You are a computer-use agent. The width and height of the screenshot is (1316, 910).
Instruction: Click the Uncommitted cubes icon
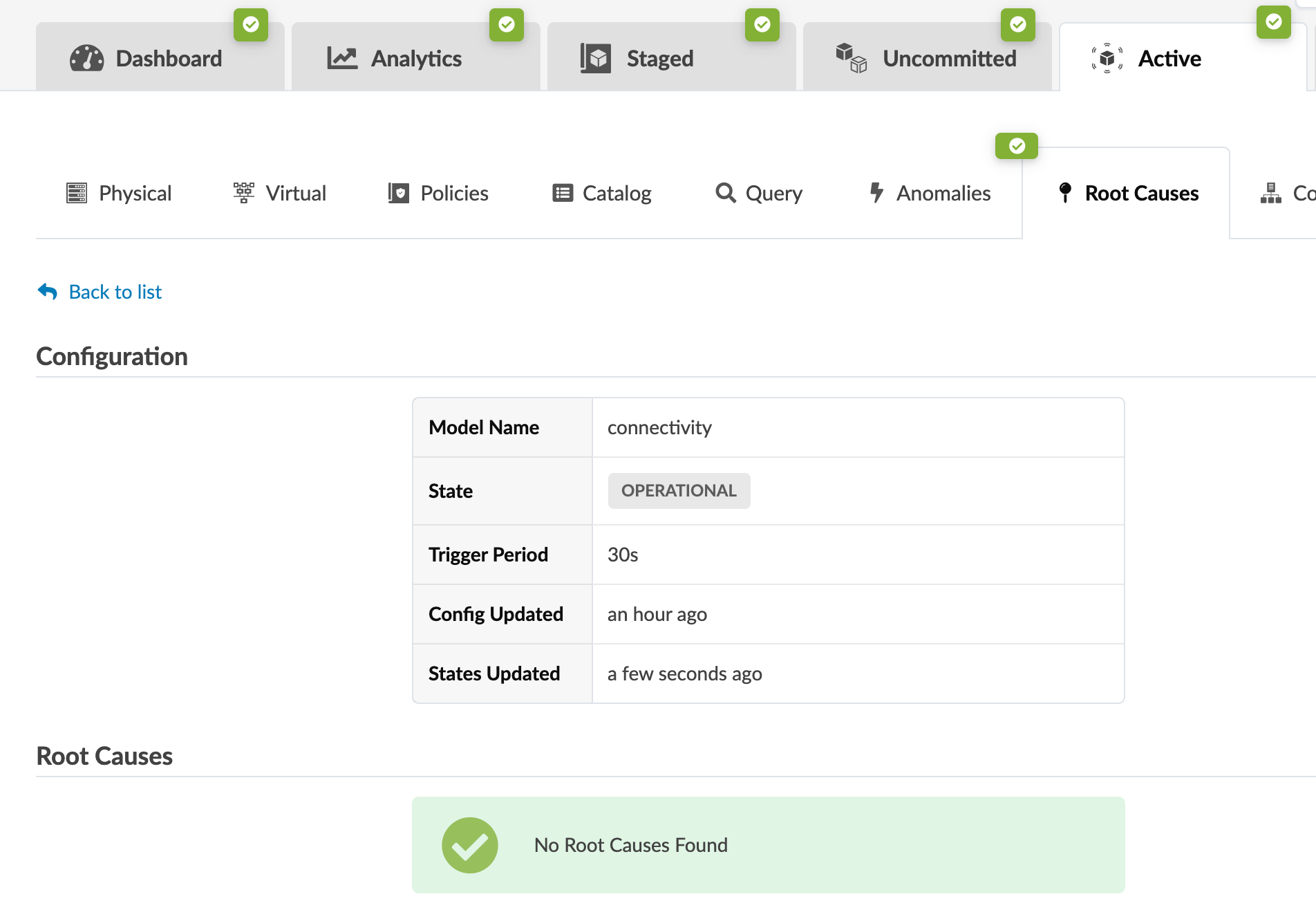tap(851, 59)
